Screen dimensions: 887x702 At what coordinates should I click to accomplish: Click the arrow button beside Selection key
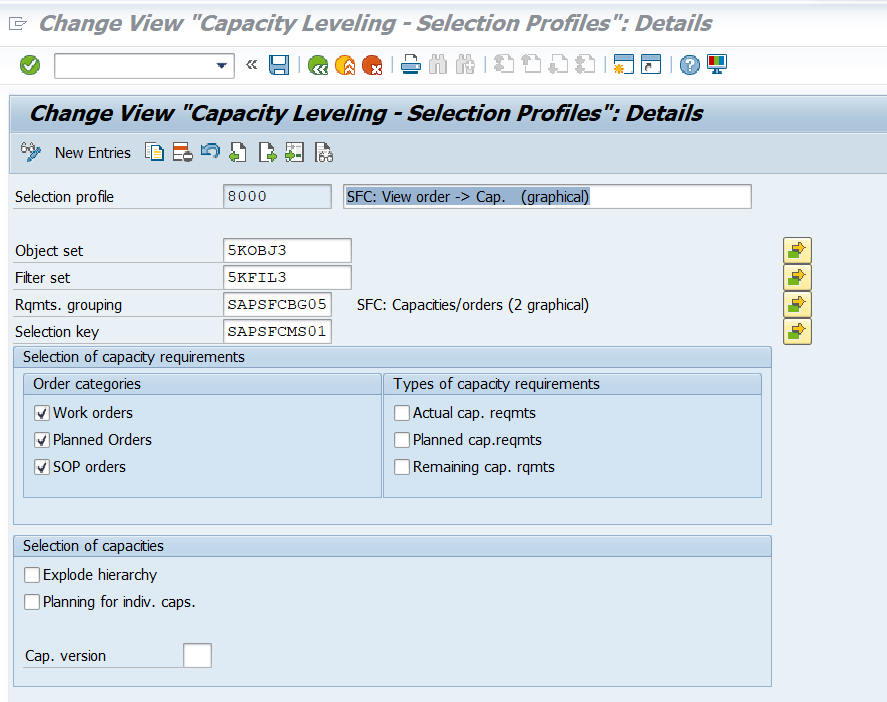[797, 331]
